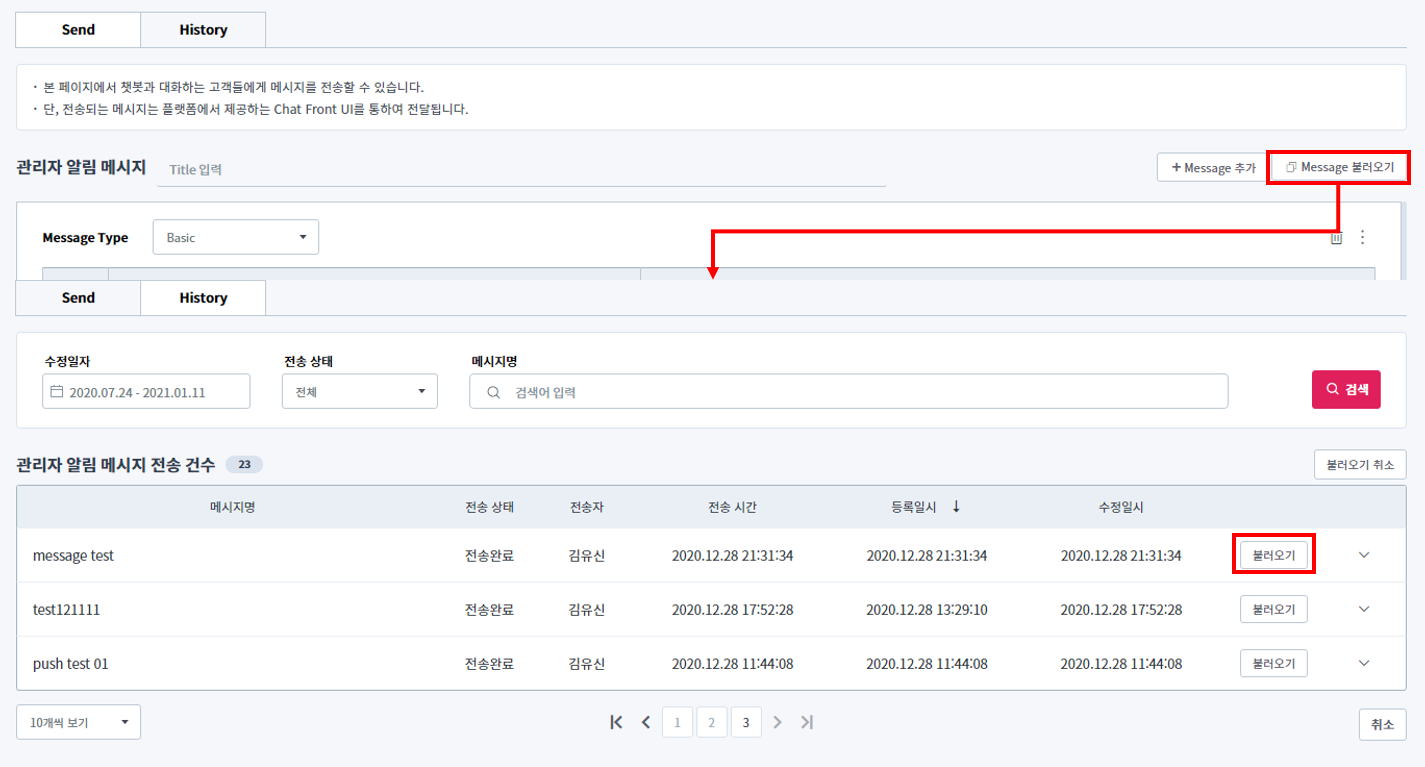
Task: Click the red 검색 search button
Action: (x=1346, y=389)
